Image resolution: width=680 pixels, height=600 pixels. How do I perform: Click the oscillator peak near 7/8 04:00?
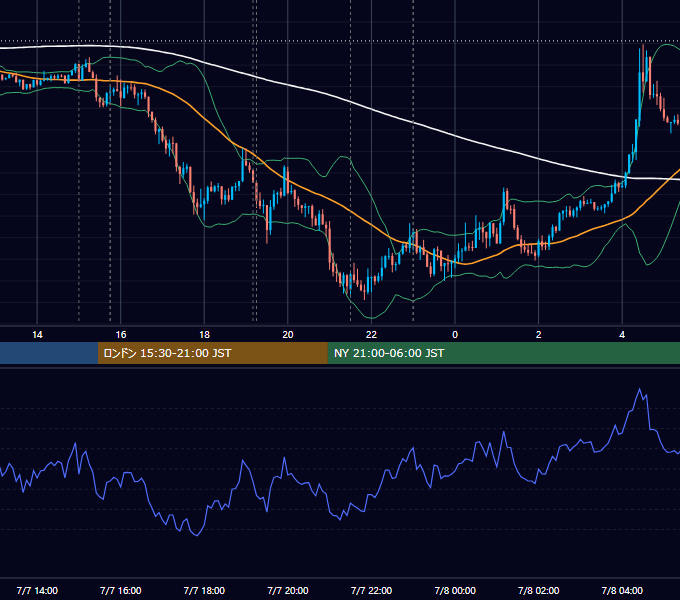(x=639, y=389)
